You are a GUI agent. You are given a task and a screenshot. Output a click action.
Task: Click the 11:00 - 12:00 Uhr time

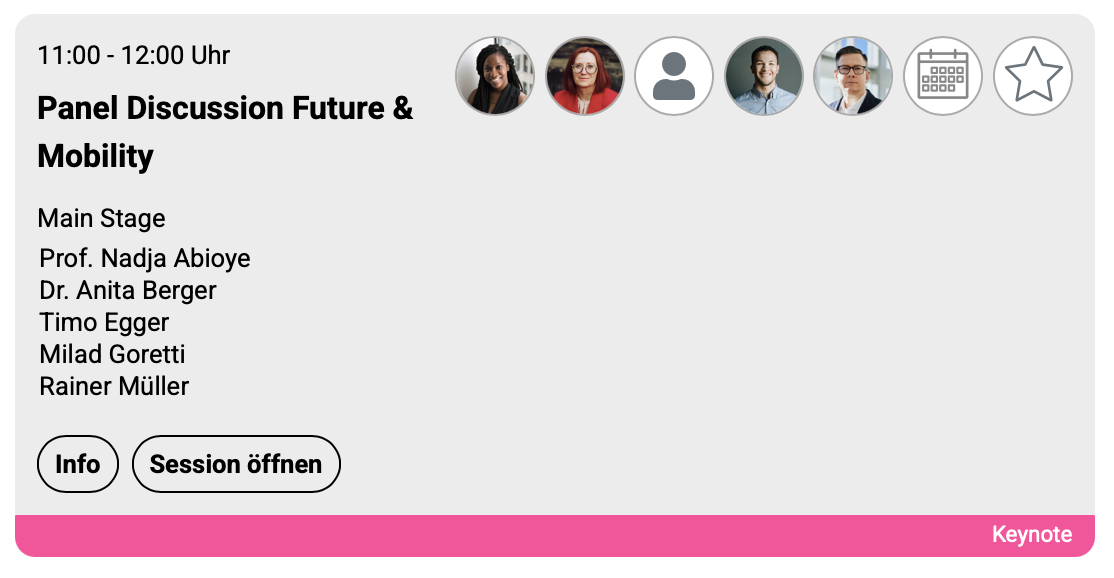coord(134,55)
